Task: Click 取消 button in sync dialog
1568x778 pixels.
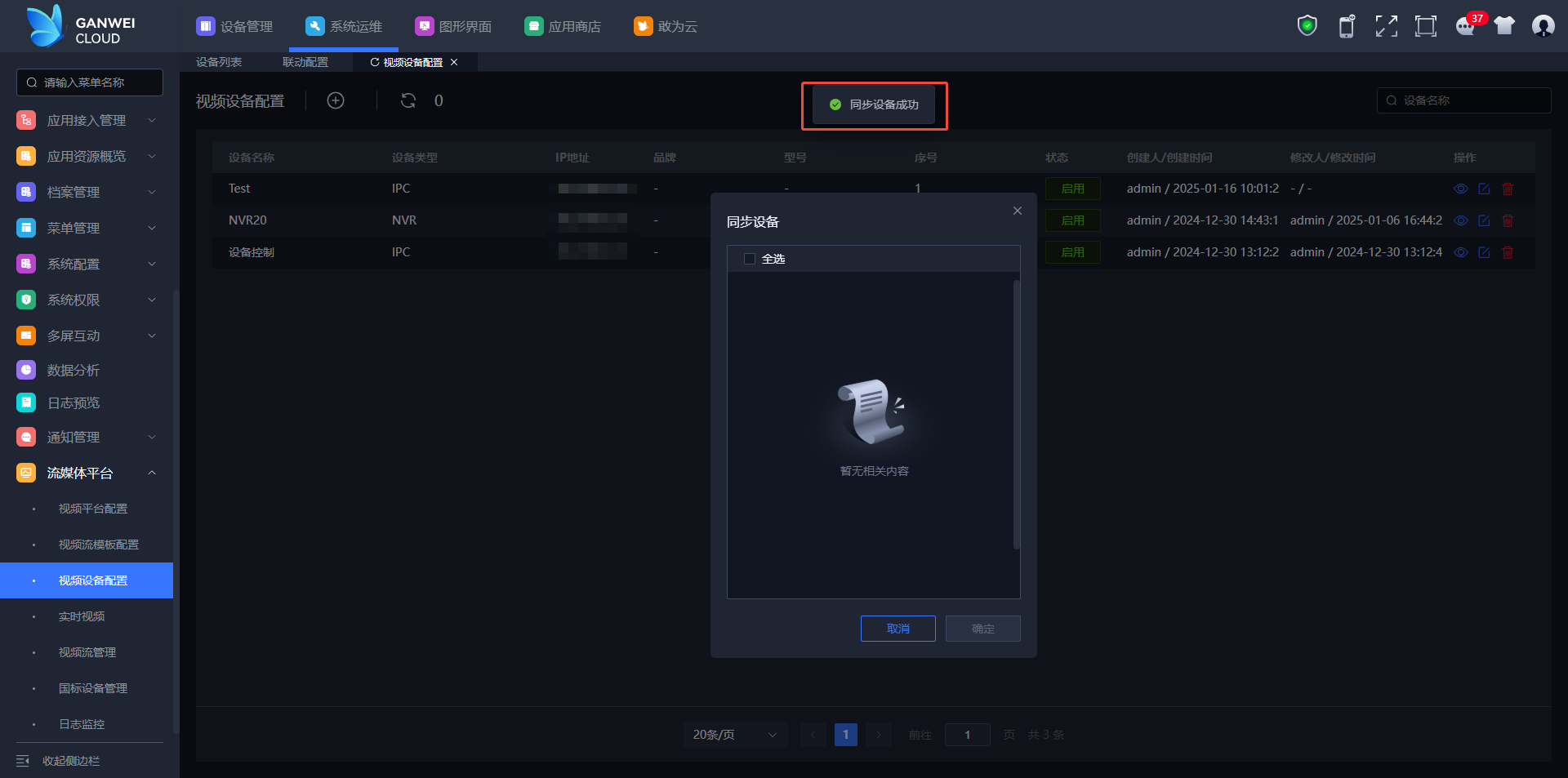Action: (898, 629)
